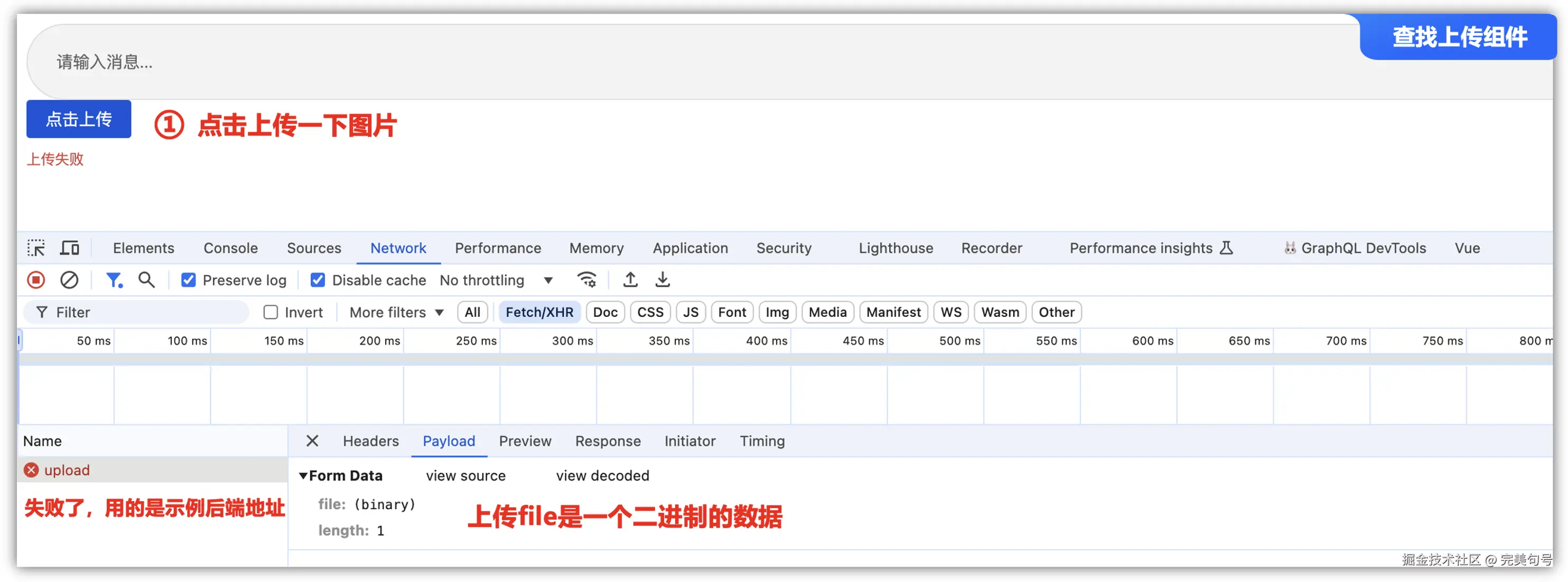
Task: Click the blue 点击上传 button
Action: [x=79, y=119]
